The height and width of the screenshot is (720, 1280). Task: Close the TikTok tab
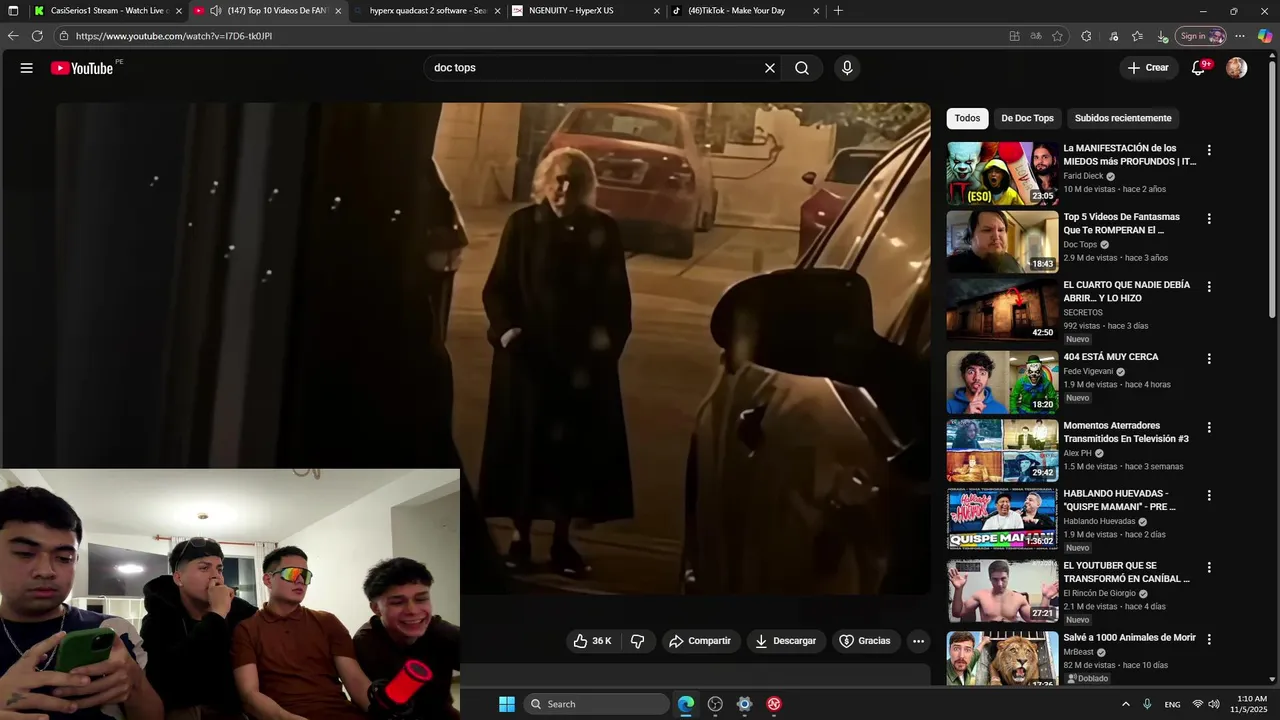(x=816, y=11)
